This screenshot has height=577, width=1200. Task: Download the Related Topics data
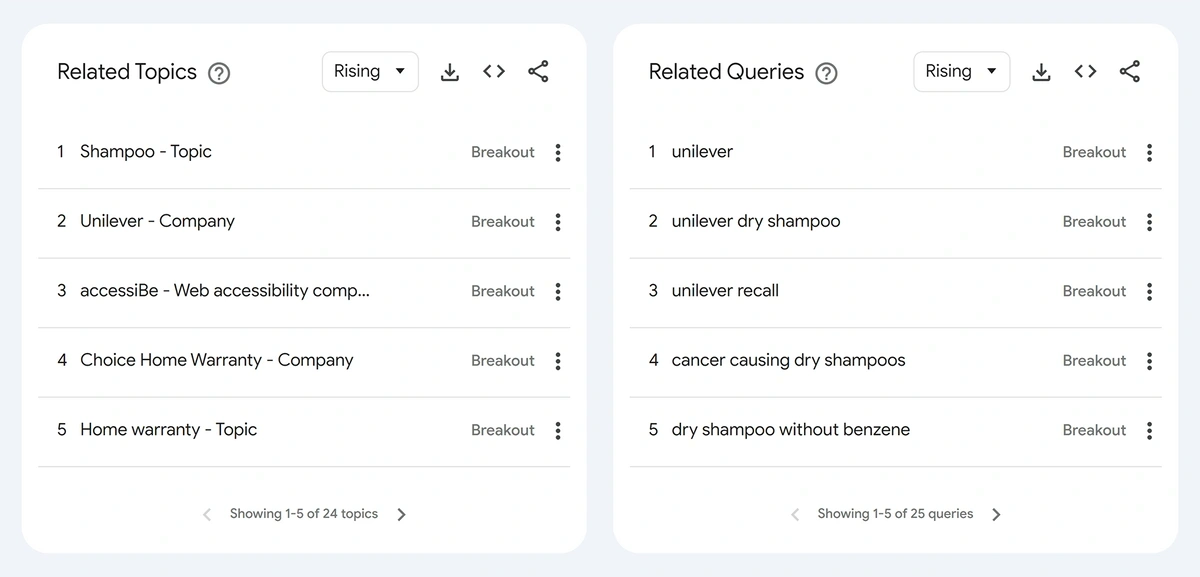(x=450, y=72)
